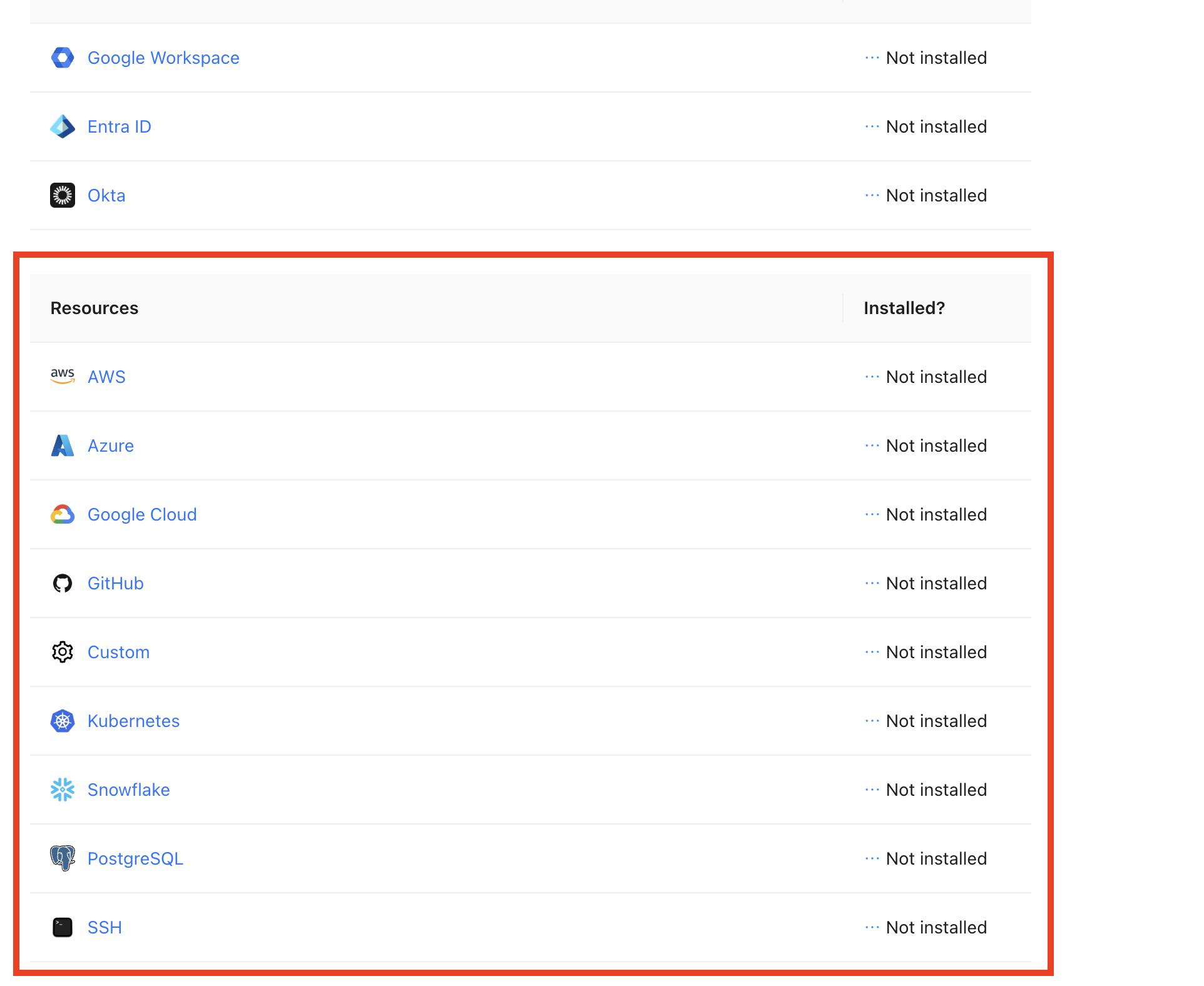
Task: Click Not installed text in SSH row
Action: [x=936, y=927]
